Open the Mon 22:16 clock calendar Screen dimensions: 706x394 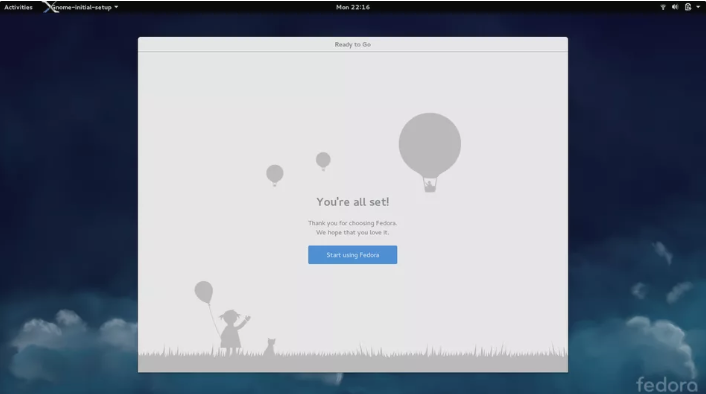(353, 7)
